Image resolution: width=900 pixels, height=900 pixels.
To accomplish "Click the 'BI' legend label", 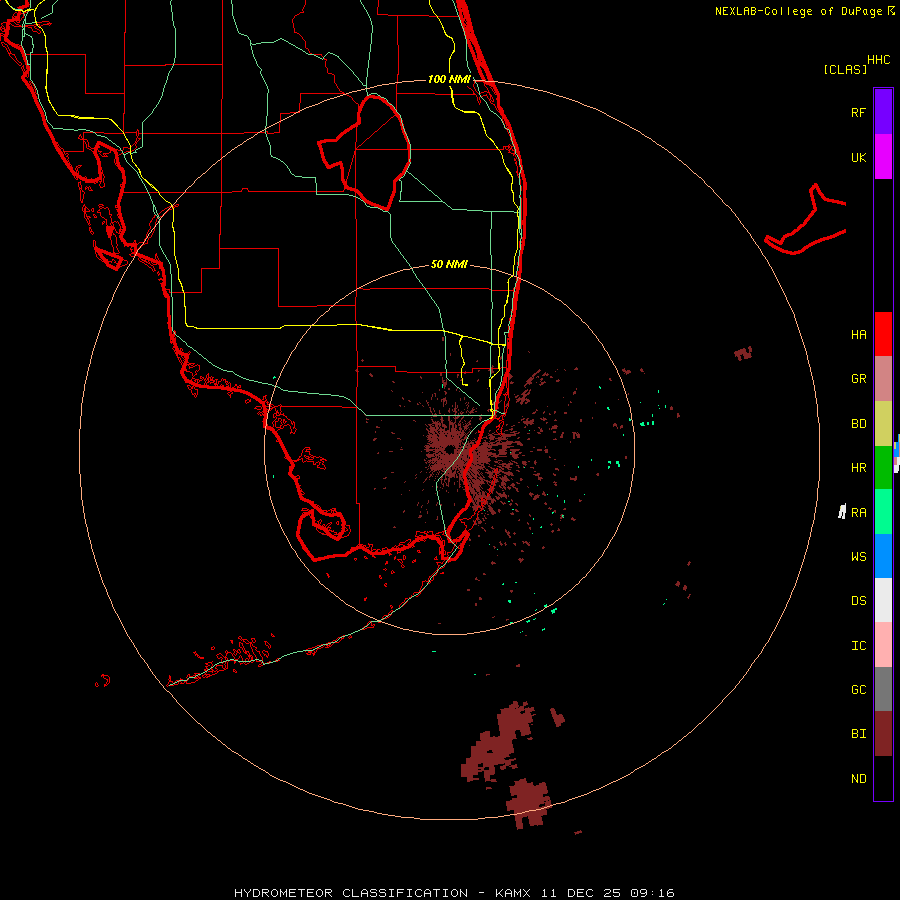I will [x=858, y=734].
